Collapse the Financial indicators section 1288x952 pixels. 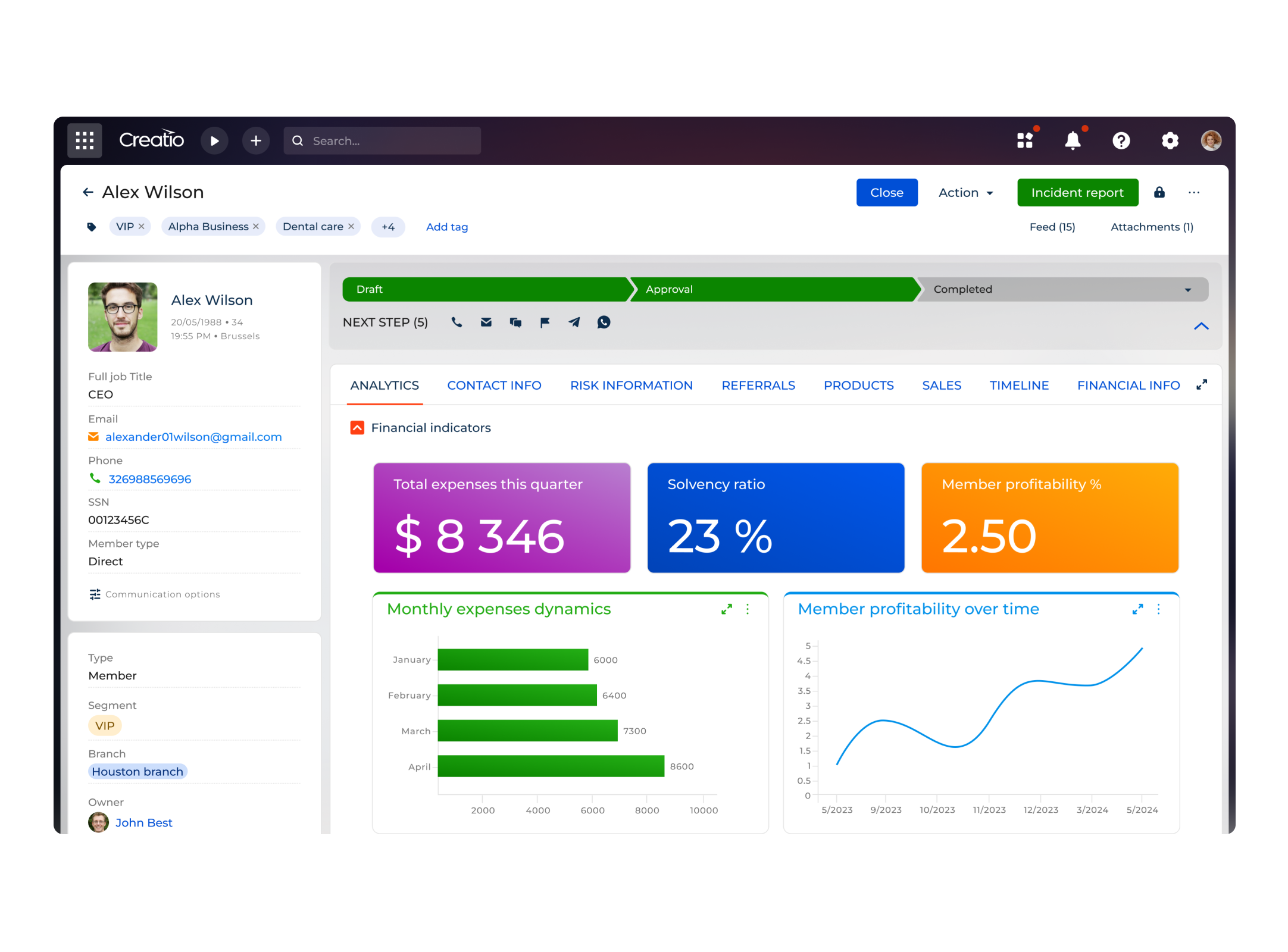pos(357,427)
